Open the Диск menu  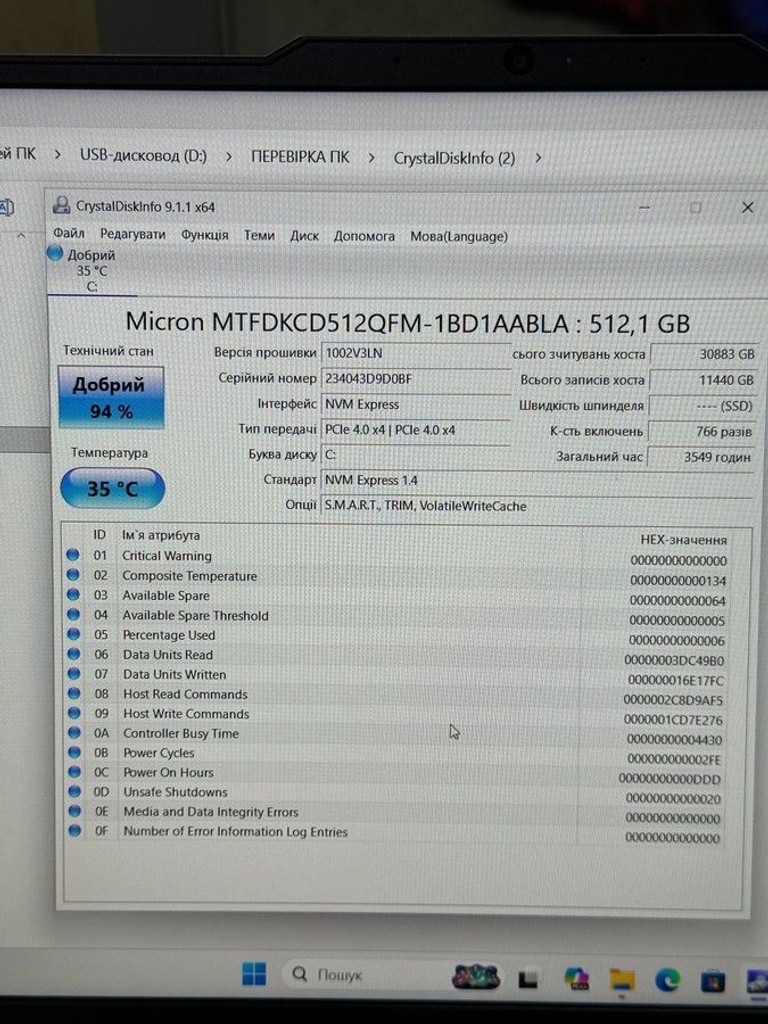click(304, 236)
